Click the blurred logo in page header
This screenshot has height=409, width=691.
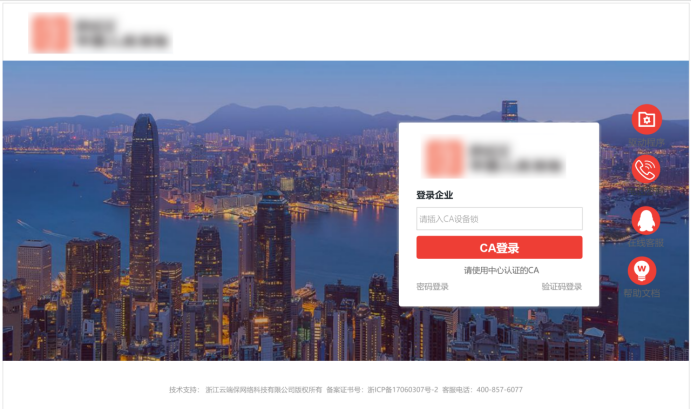(100, 33)
